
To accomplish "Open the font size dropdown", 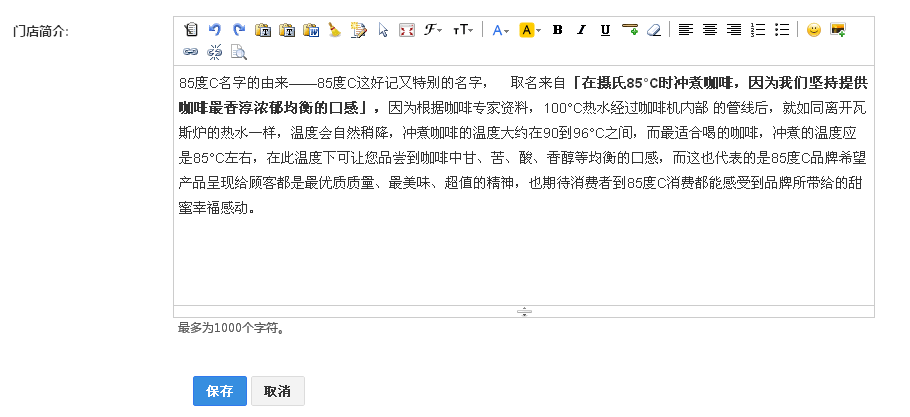I will pos(463,30).
